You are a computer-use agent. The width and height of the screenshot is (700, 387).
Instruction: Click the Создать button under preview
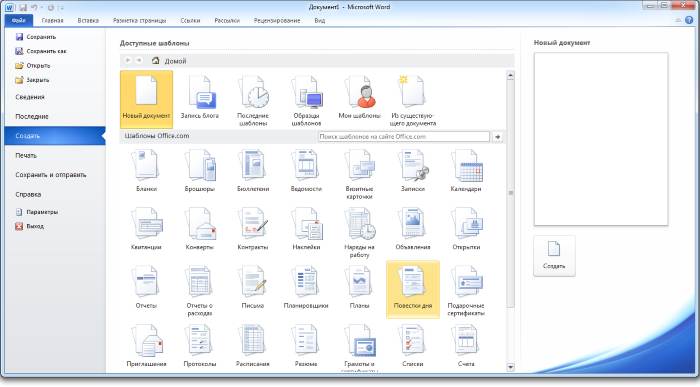554,256
